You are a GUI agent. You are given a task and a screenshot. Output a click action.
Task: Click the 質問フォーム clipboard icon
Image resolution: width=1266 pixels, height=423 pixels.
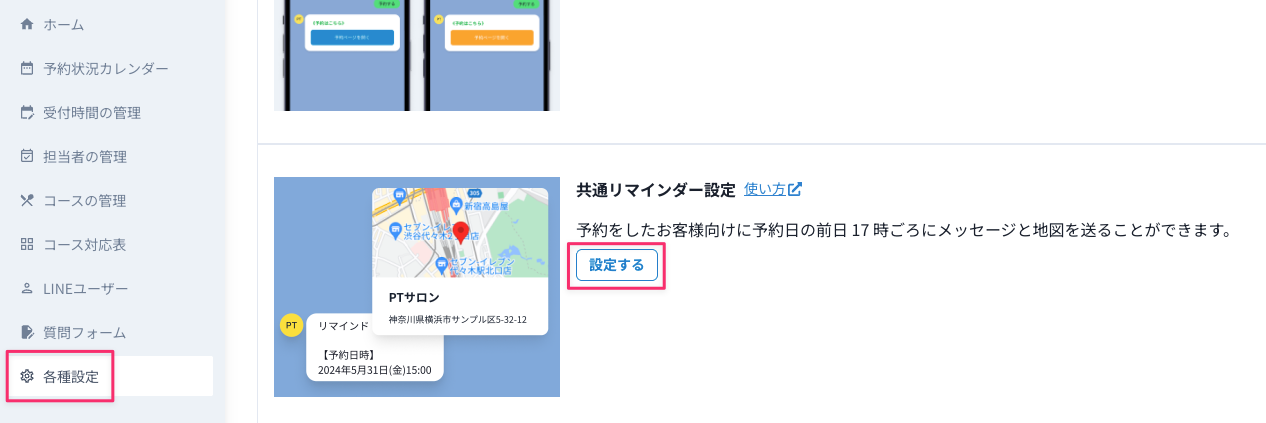27,332
